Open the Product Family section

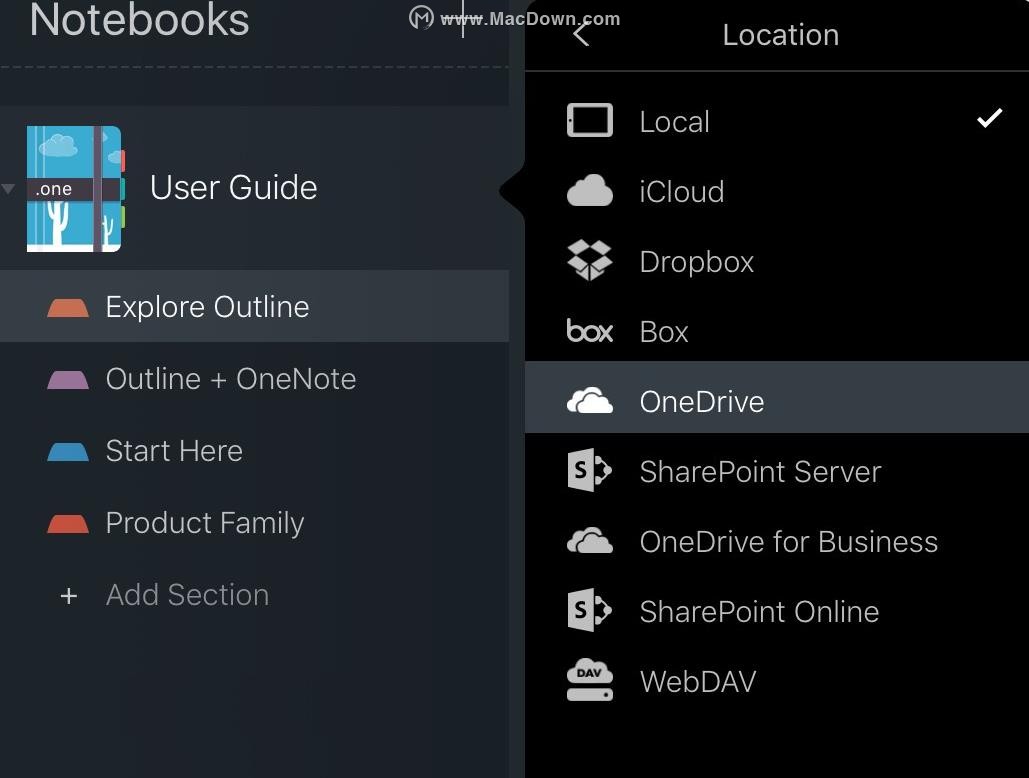click(x=255, y=523)
